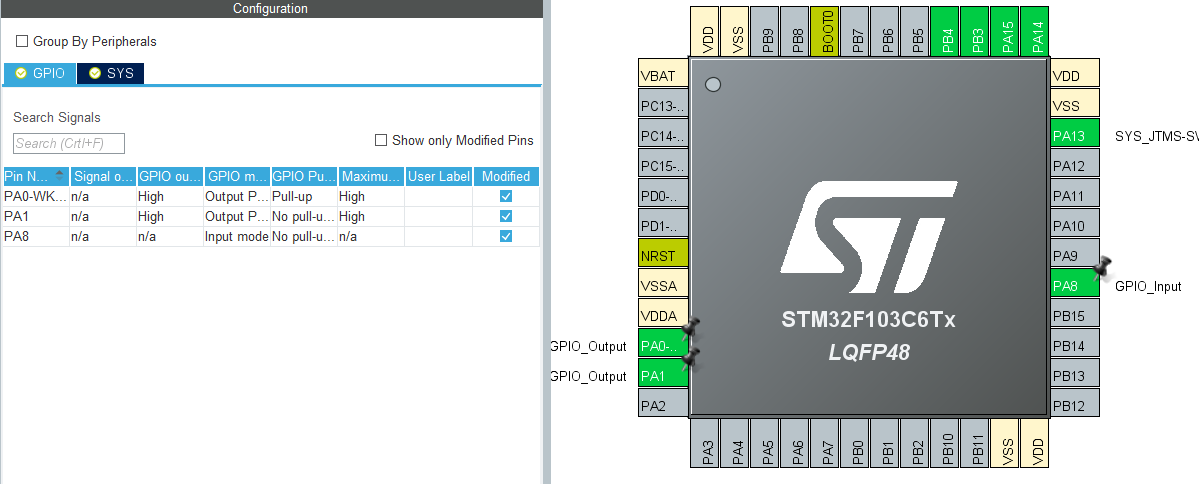Click the Pull-up cell in the PA0-WK row
This screenshot has width=1199, height=484.
point(304,196)
